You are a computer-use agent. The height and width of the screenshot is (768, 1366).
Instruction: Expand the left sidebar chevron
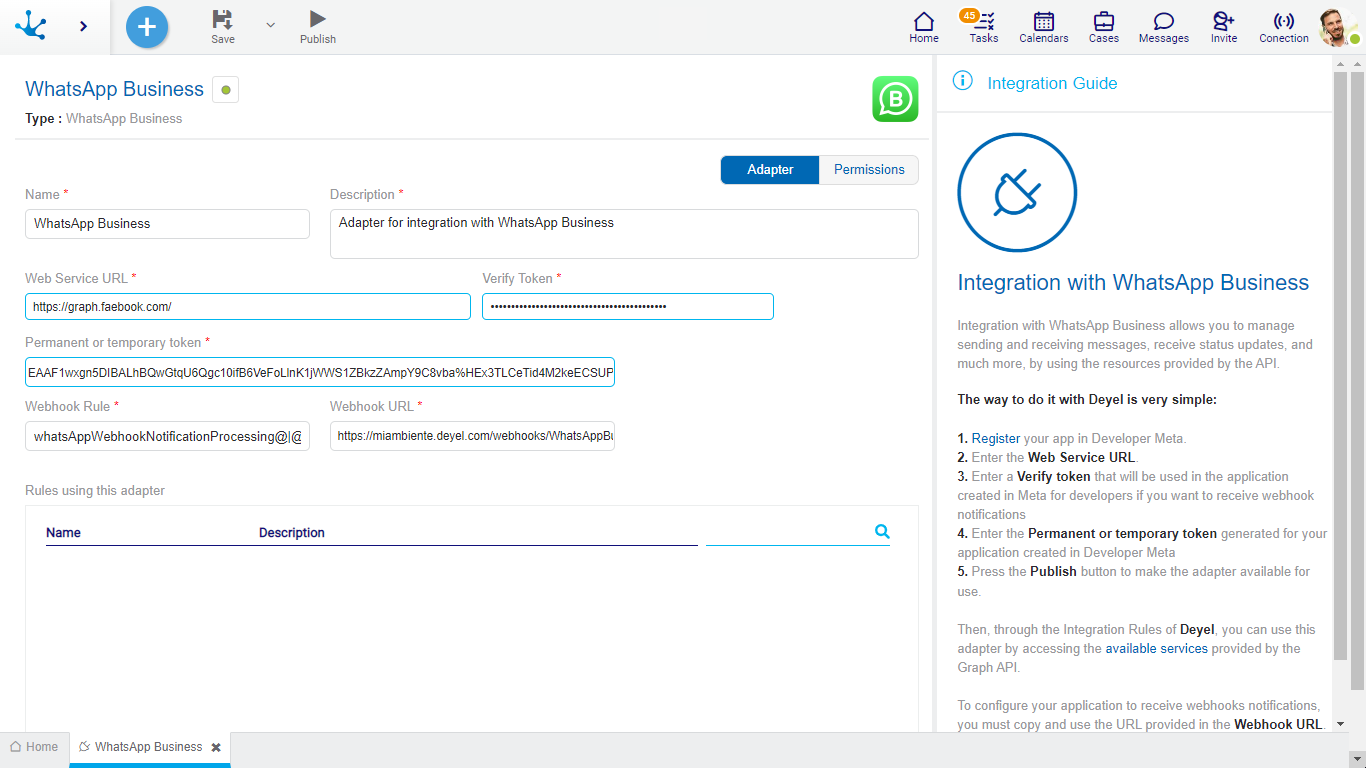tap(83, 27)
